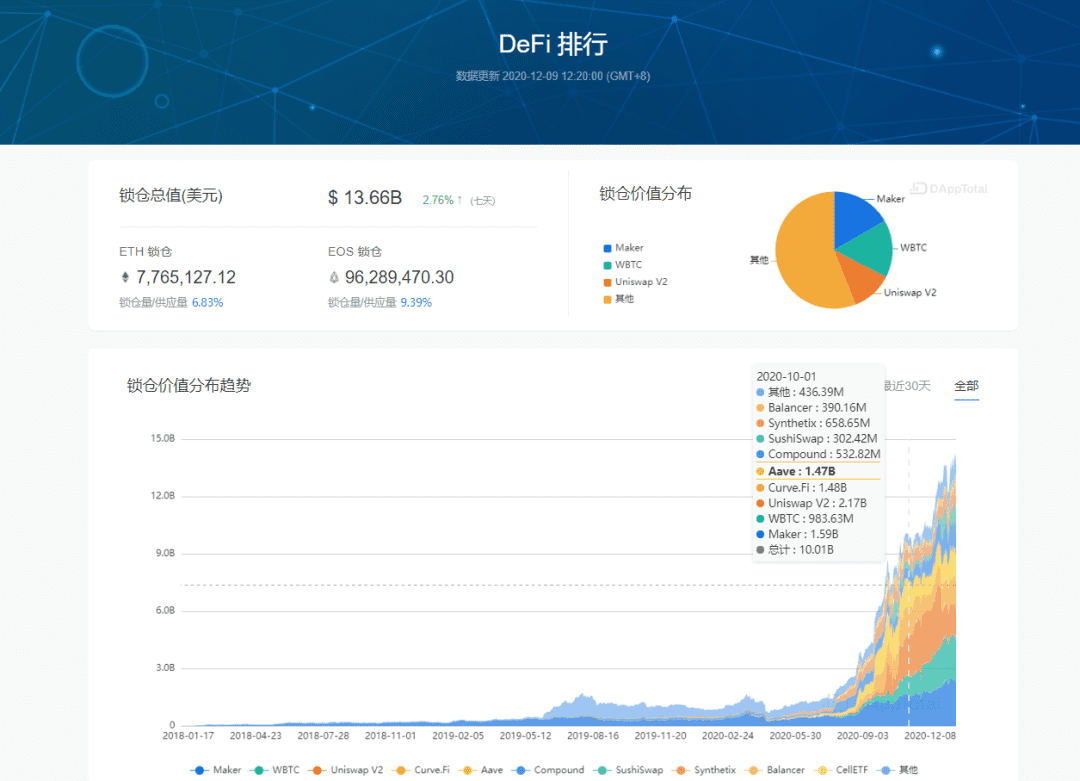Click the teal WBTC legend swatch in pie legend
This screenshot has width=1080, height=781.
click(608, 265)
